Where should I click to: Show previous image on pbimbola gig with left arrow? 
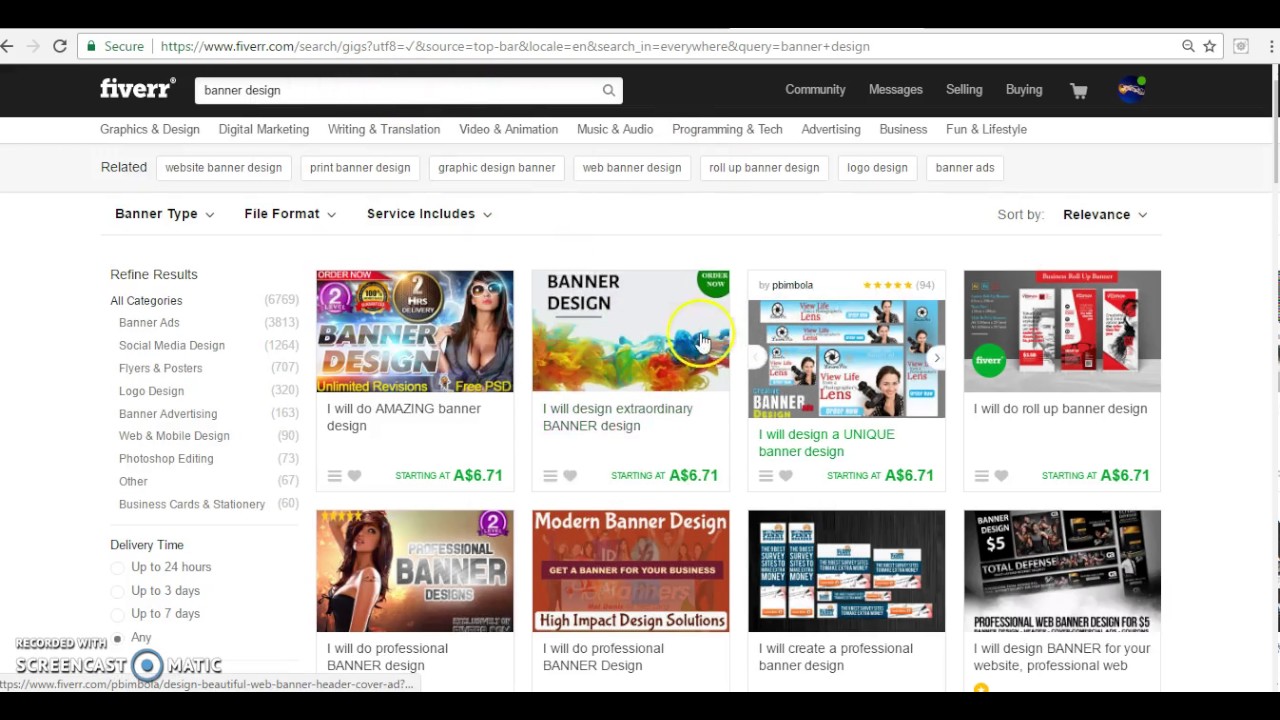pyautogui.click(x=757, y=358)
